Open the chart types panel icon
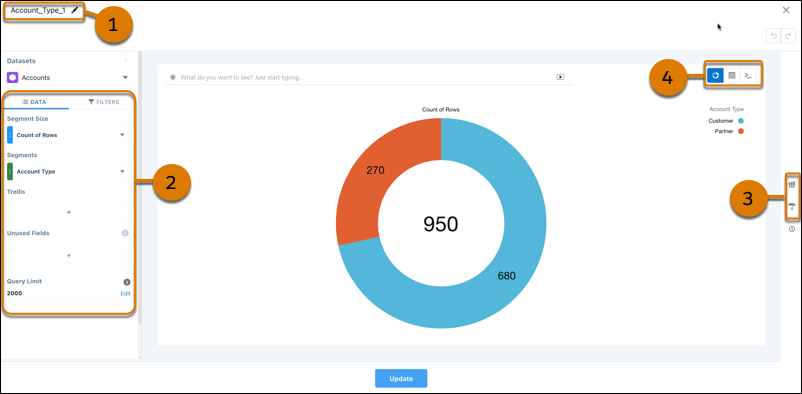The image size is (802, 394). [792, 183]
